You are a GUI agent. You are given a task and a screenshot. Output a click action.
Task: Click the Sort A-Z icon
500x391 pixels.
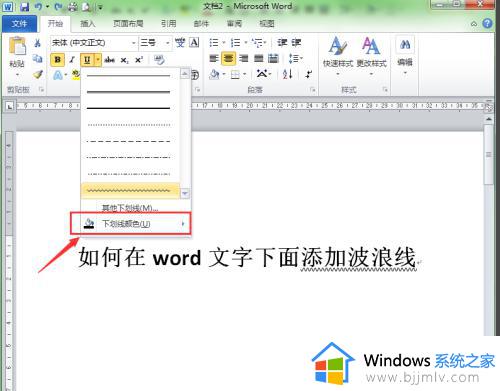[287, 74]
